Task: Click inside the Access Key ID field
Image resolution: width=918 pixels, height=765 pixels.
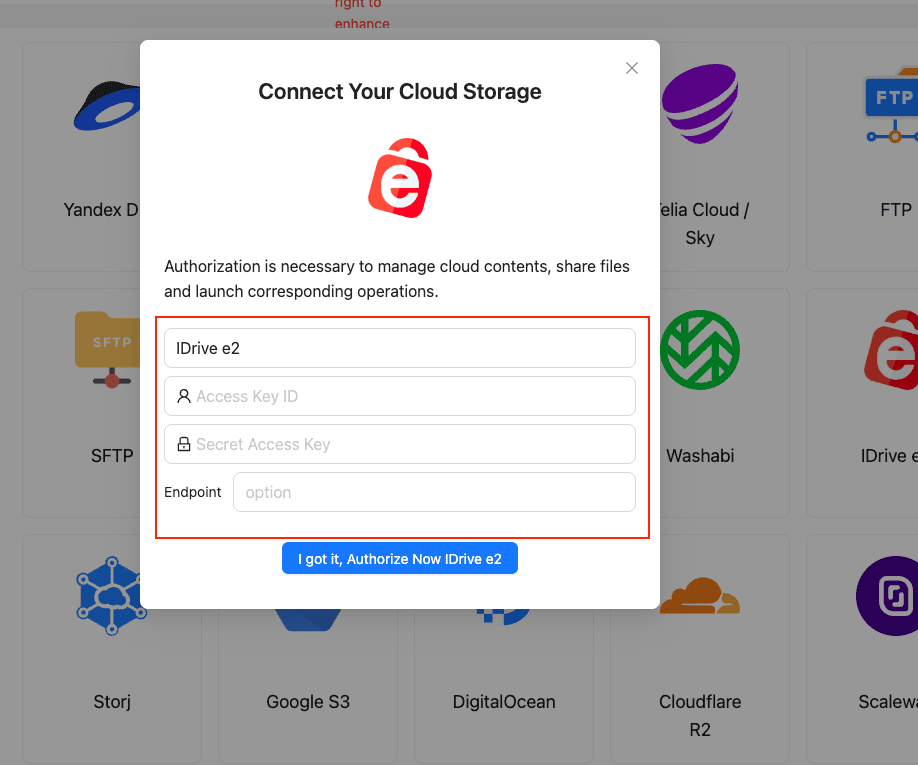Action: (400, 396)
